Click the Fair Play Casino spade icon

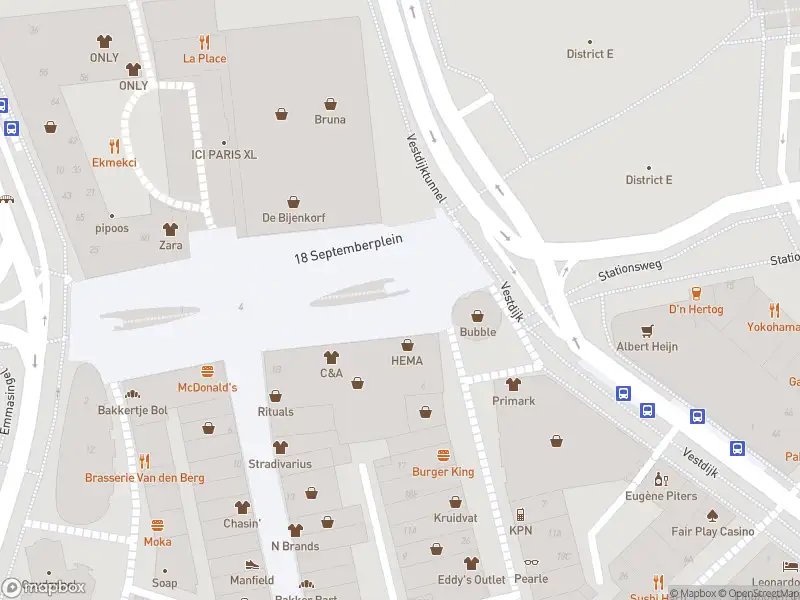pyautogui.click(x=713, y=516)
